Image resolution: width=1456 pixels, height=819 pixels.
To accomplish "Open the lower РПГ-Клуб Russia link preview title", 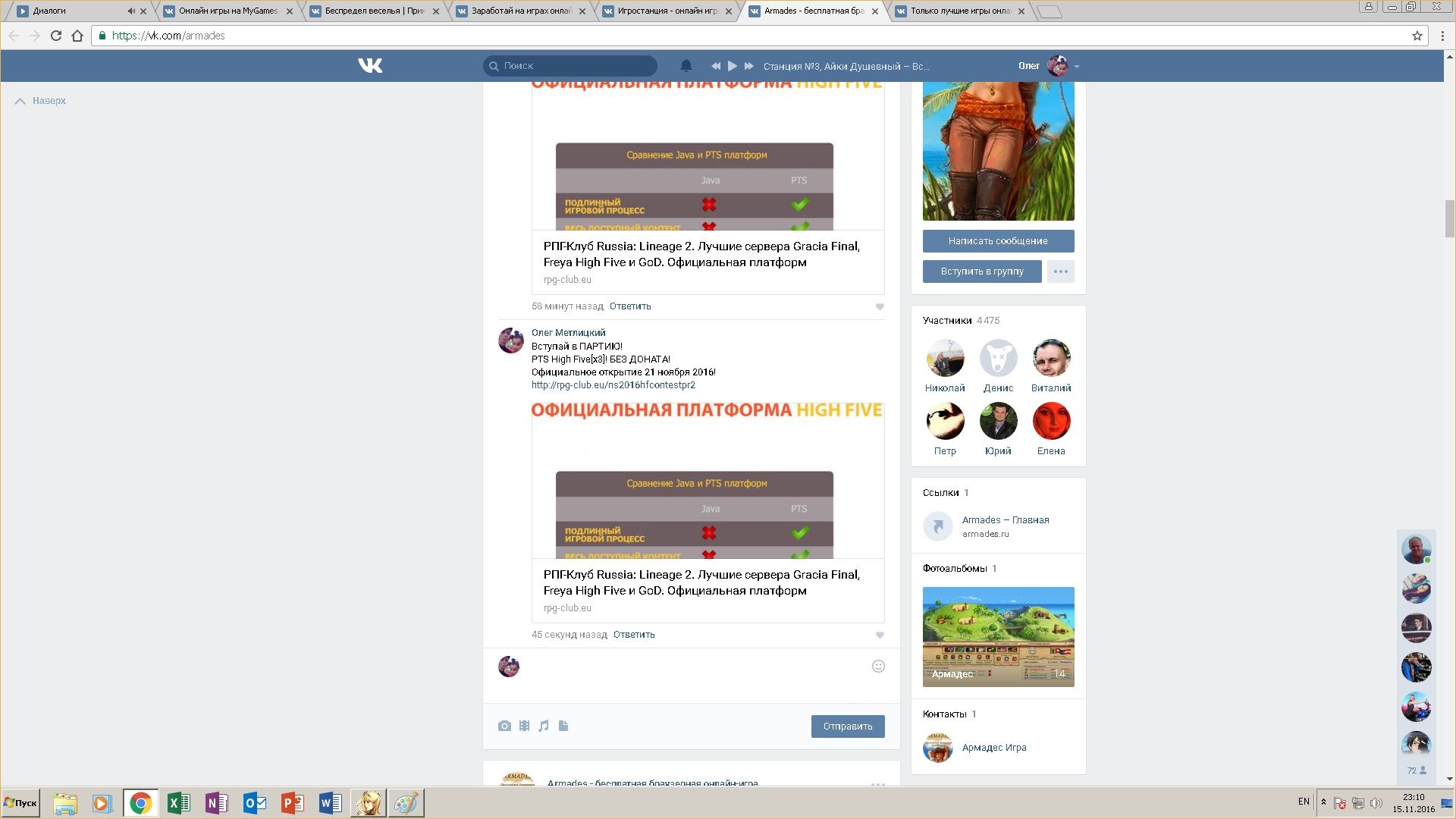I will 701,582.
